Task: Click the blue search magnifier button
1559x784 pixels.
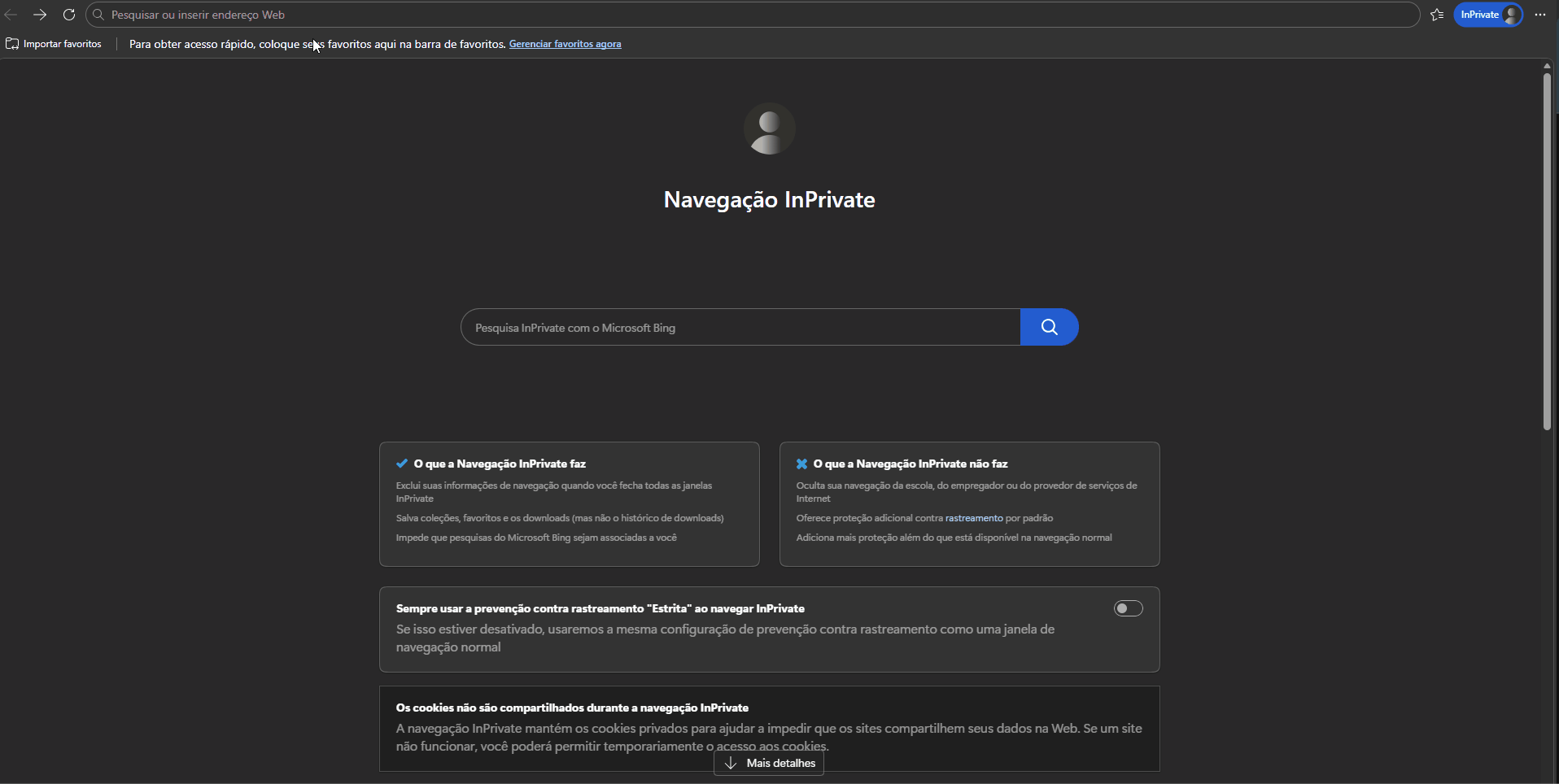Action: 1049,327
